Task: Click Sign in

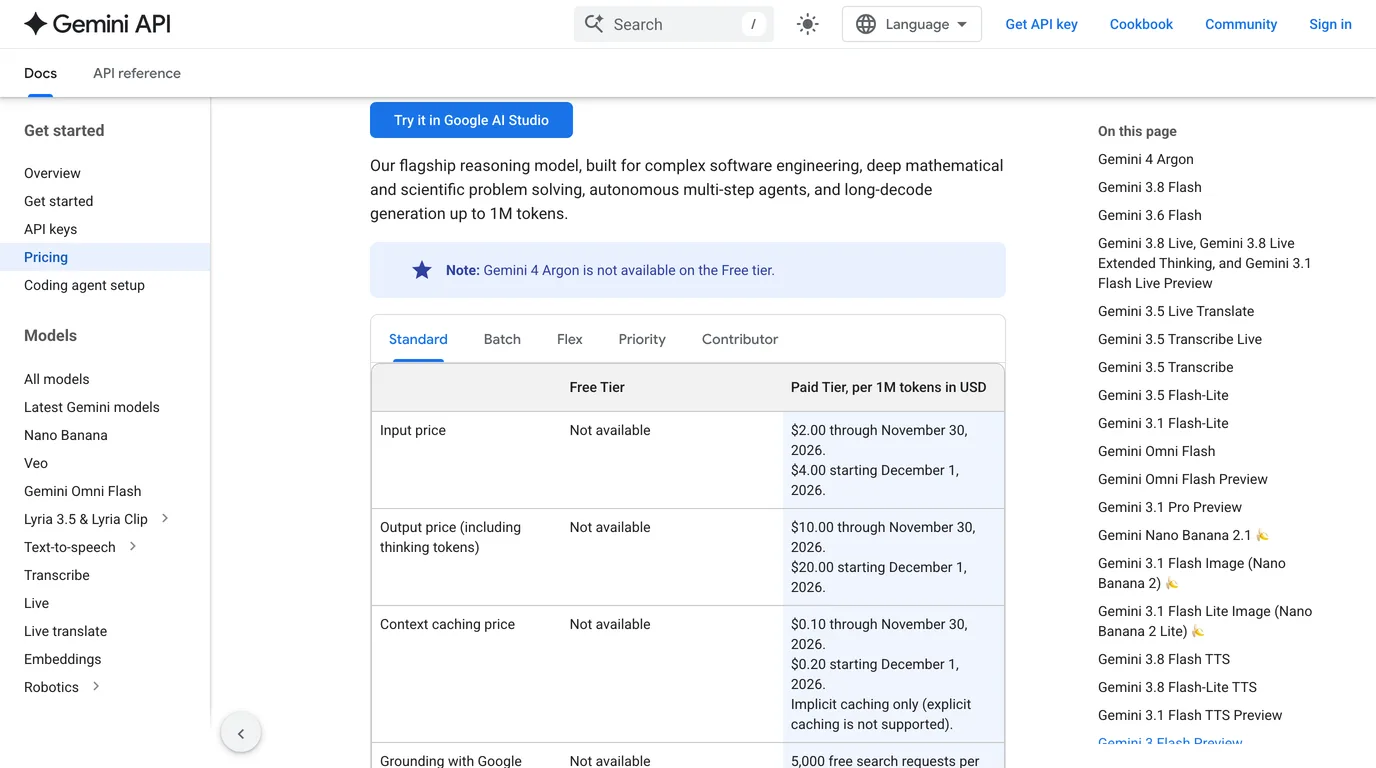Action: click(x=1330, y=24)
